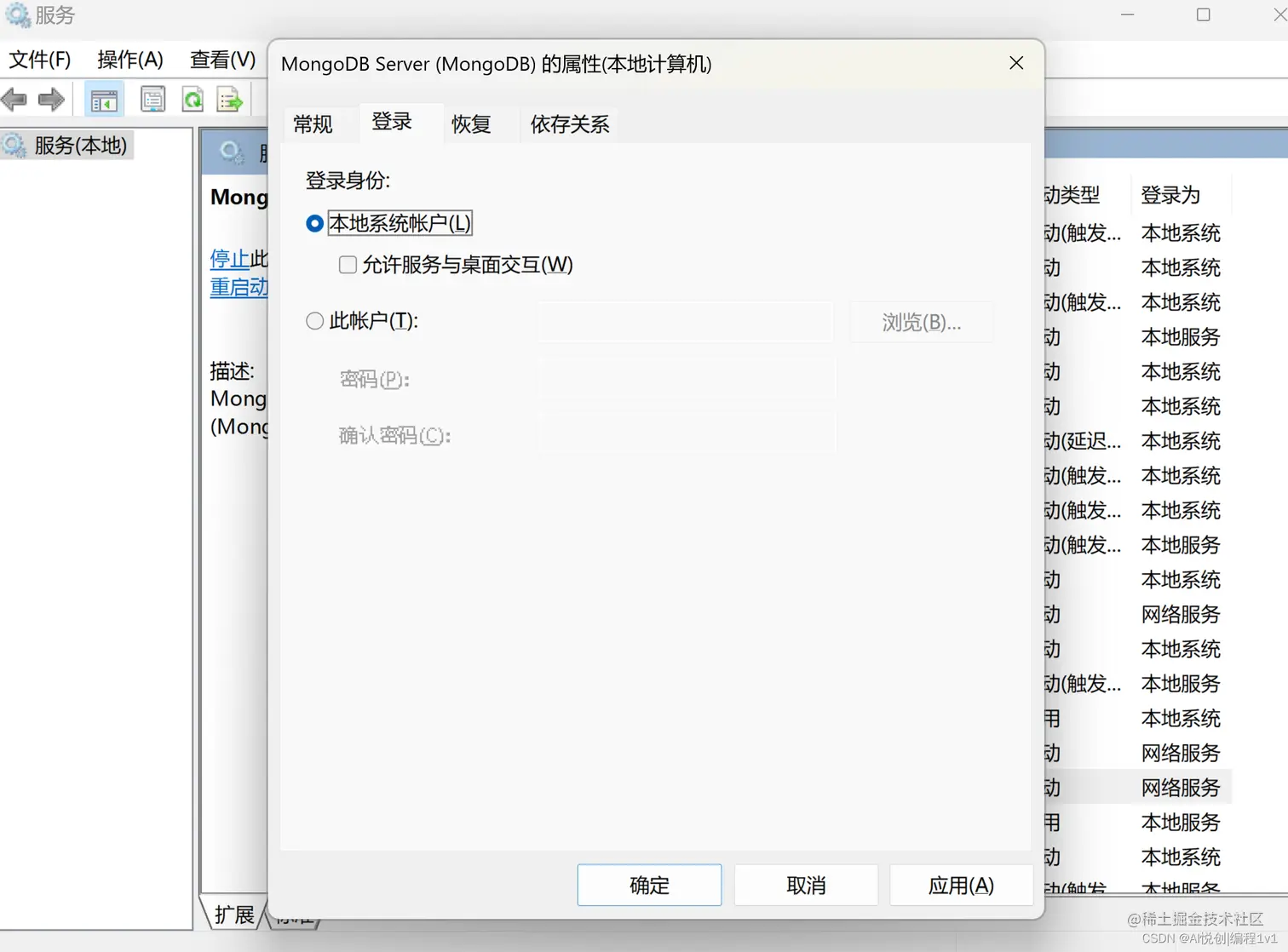1288x952 pixels.
Task: Open the 查看 menu
Action: coord(221,60)
